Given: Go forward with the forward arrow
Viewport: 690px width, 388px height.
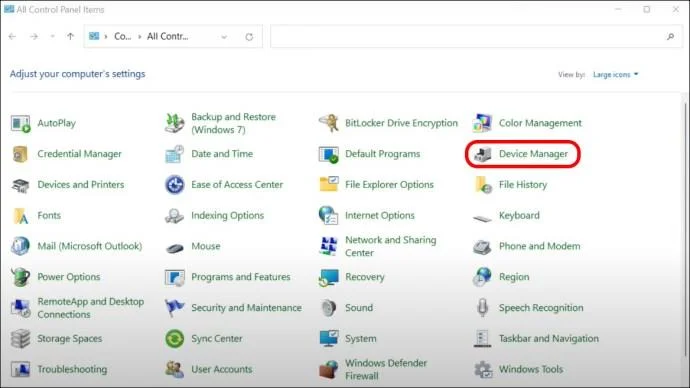Looking at the screenshot, I should click(34, 37).
